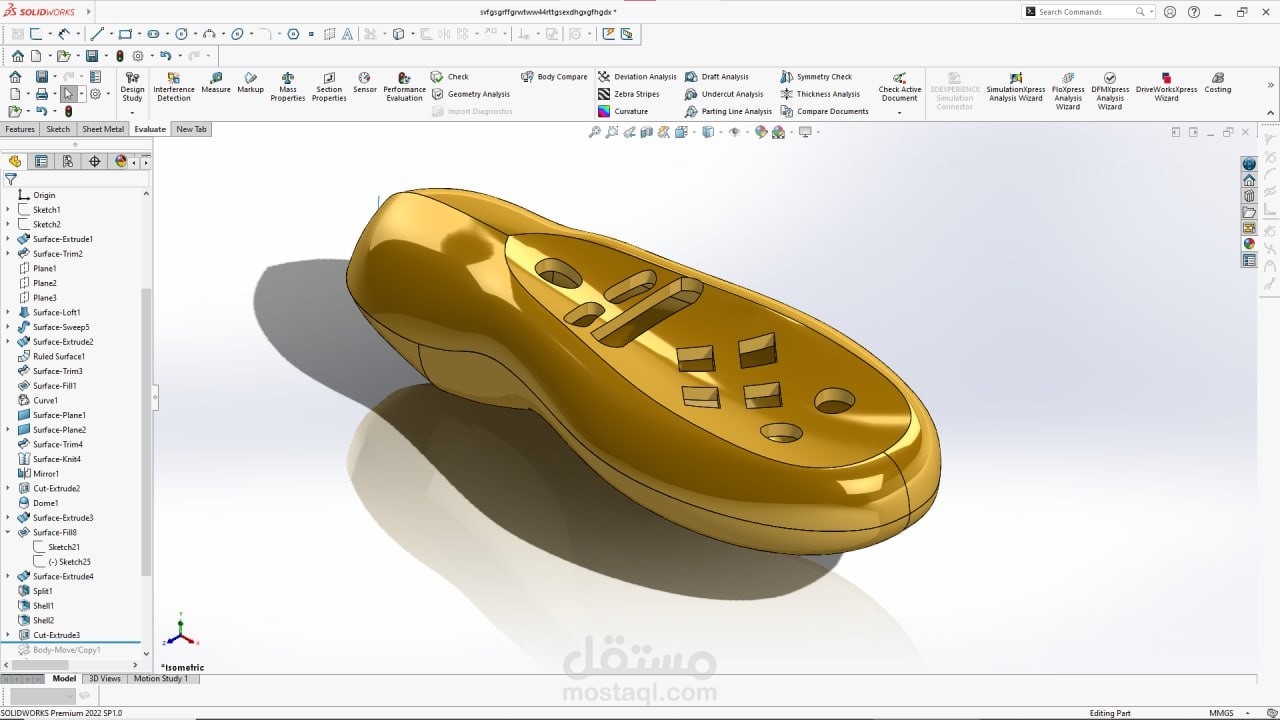This screenshot has width=1280, height=720.
Task: Click Compare Documents
Action: 824,111
